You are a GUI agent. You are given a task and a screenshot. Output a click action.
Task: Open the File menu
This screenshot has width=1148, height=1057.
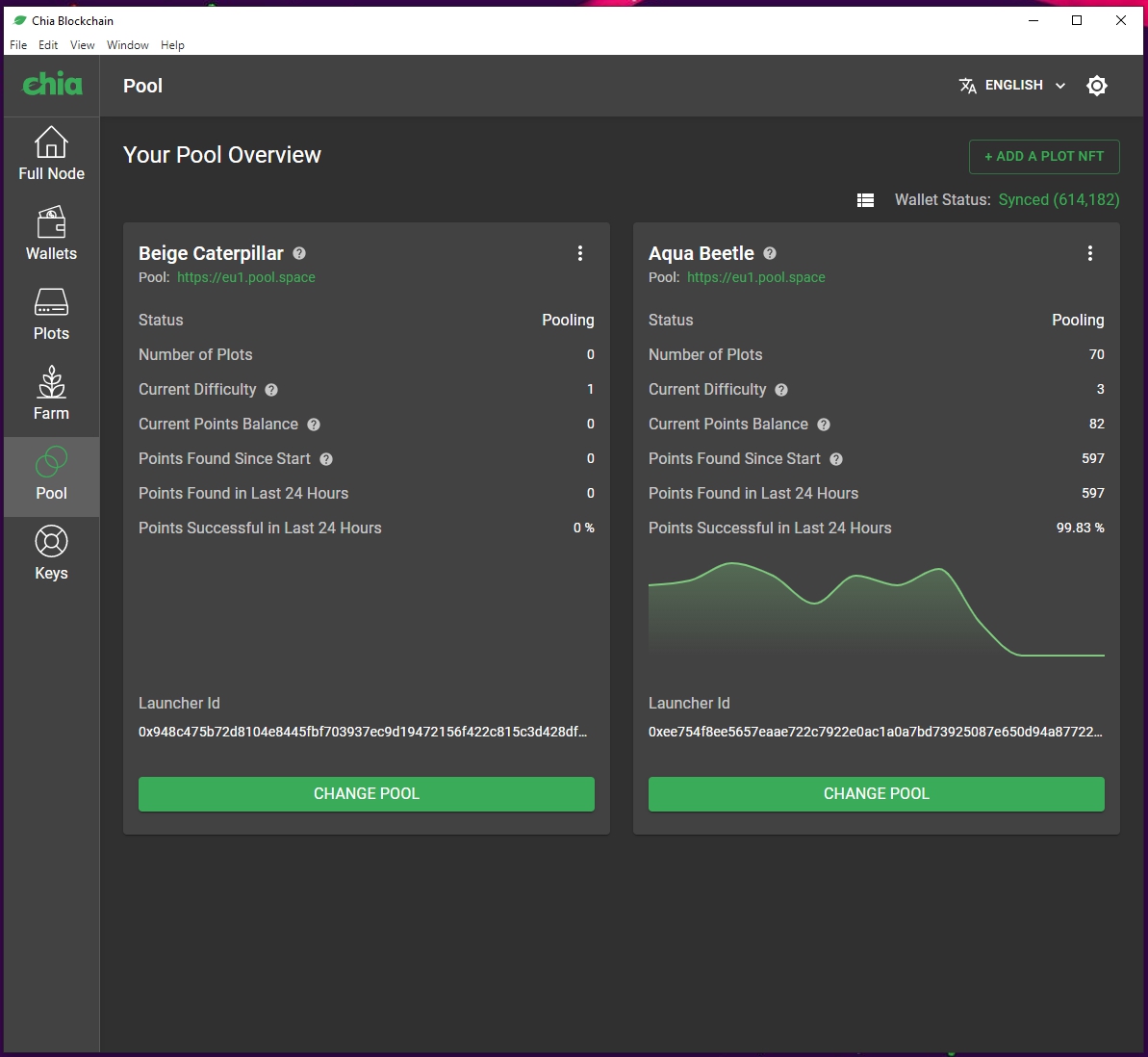click(18, 44)
